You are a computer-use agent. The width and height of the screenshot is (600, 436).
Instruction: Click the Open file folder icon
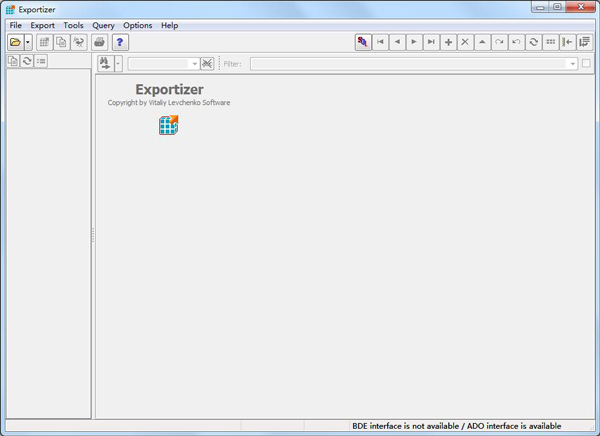(15, 42)
